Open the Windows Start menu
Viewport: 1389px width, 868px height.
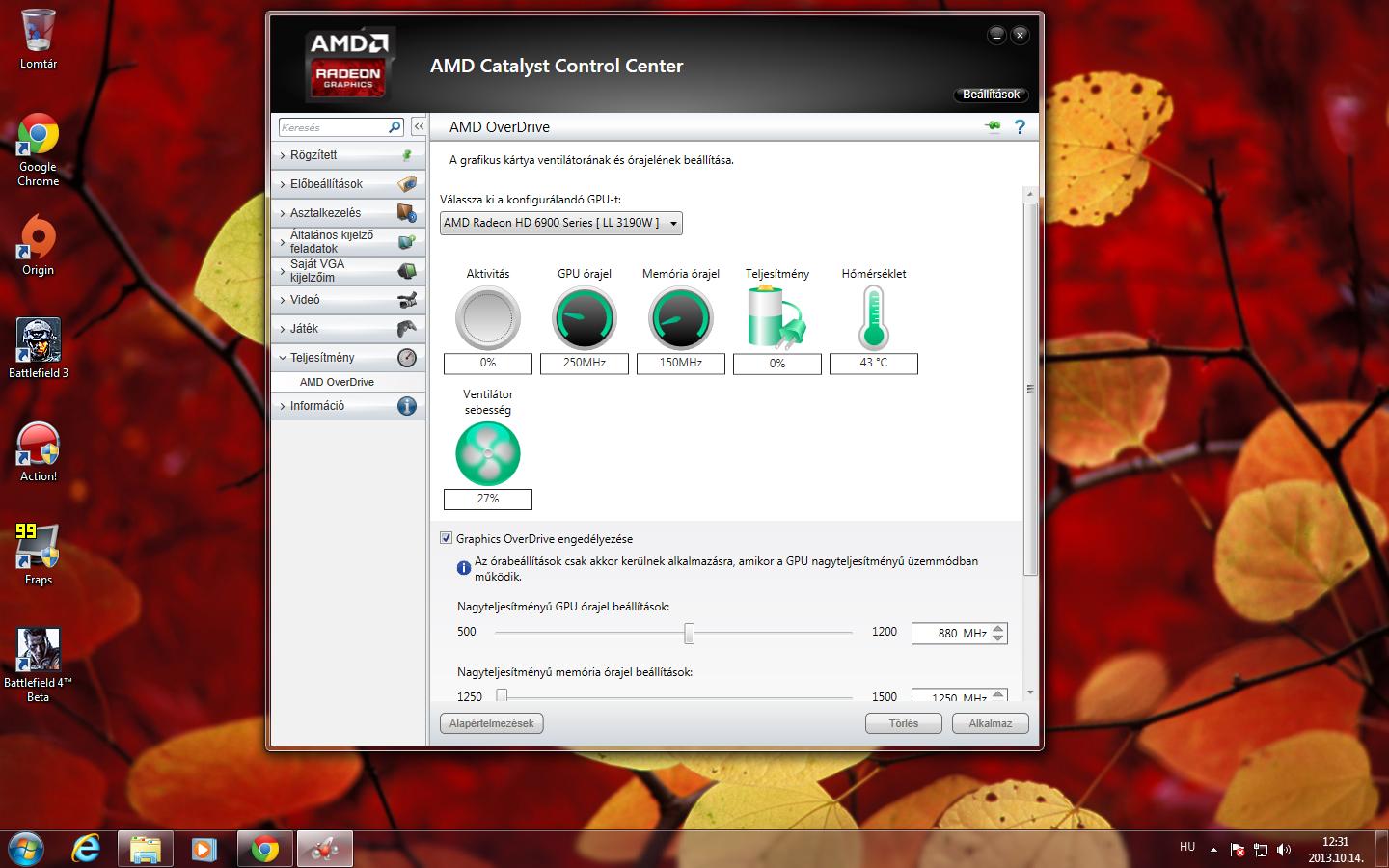(26, 849)
